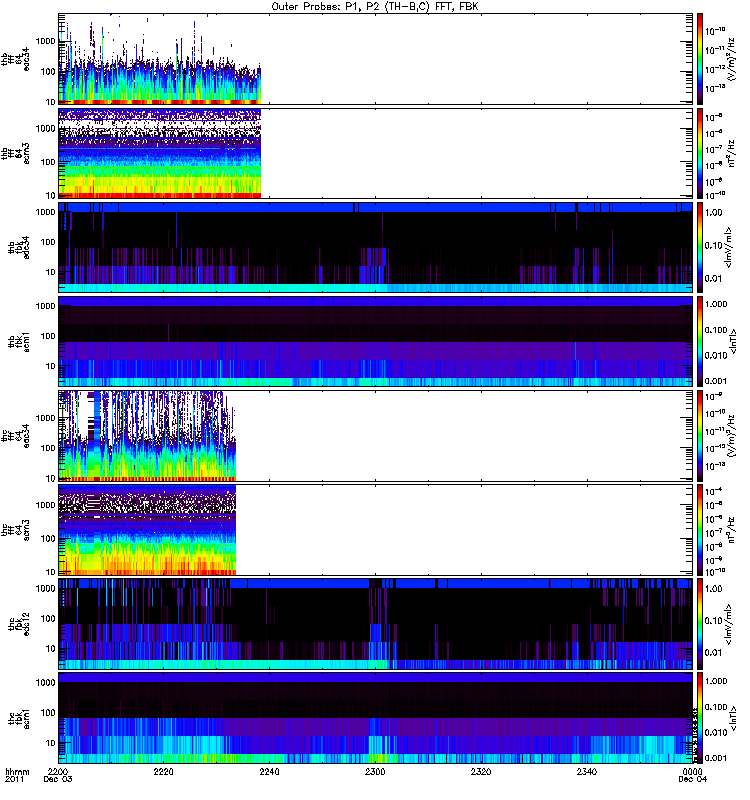This screenshot has width=750, height=800.
Task: Click the 1.00 value on thb fbk edc34 color bar
Action: [714, 212]
